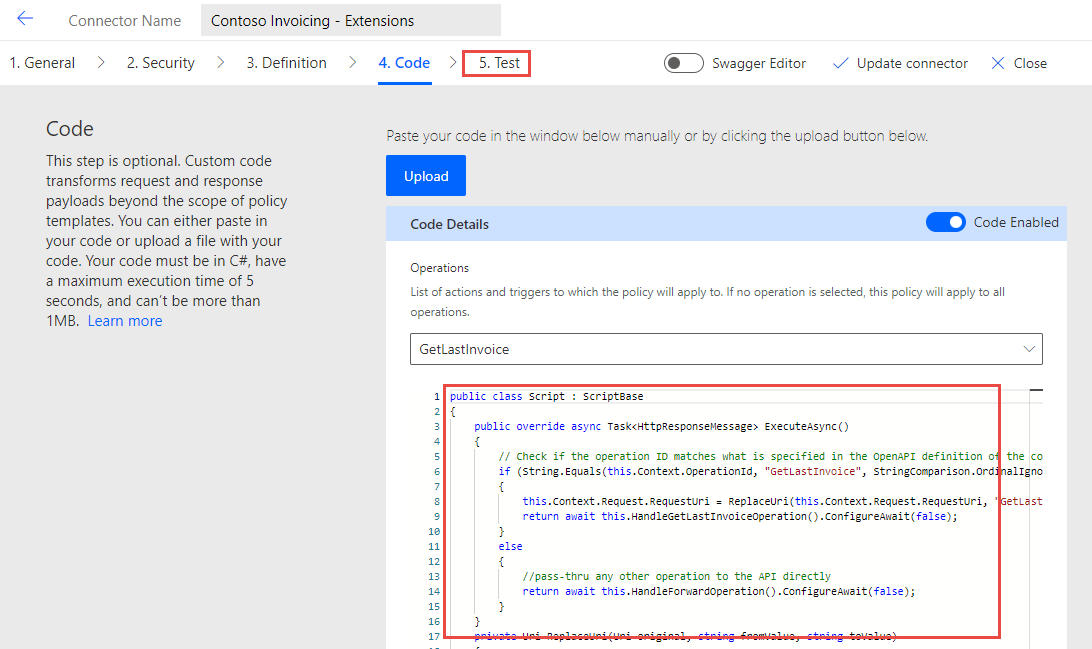
Task: Return to the 1. General step
Action: (42, 62)
